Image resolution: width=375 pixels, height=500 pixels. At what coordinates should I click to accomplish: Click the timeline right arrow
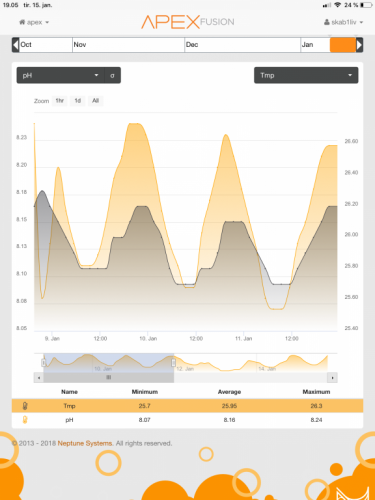coord(359,45)
